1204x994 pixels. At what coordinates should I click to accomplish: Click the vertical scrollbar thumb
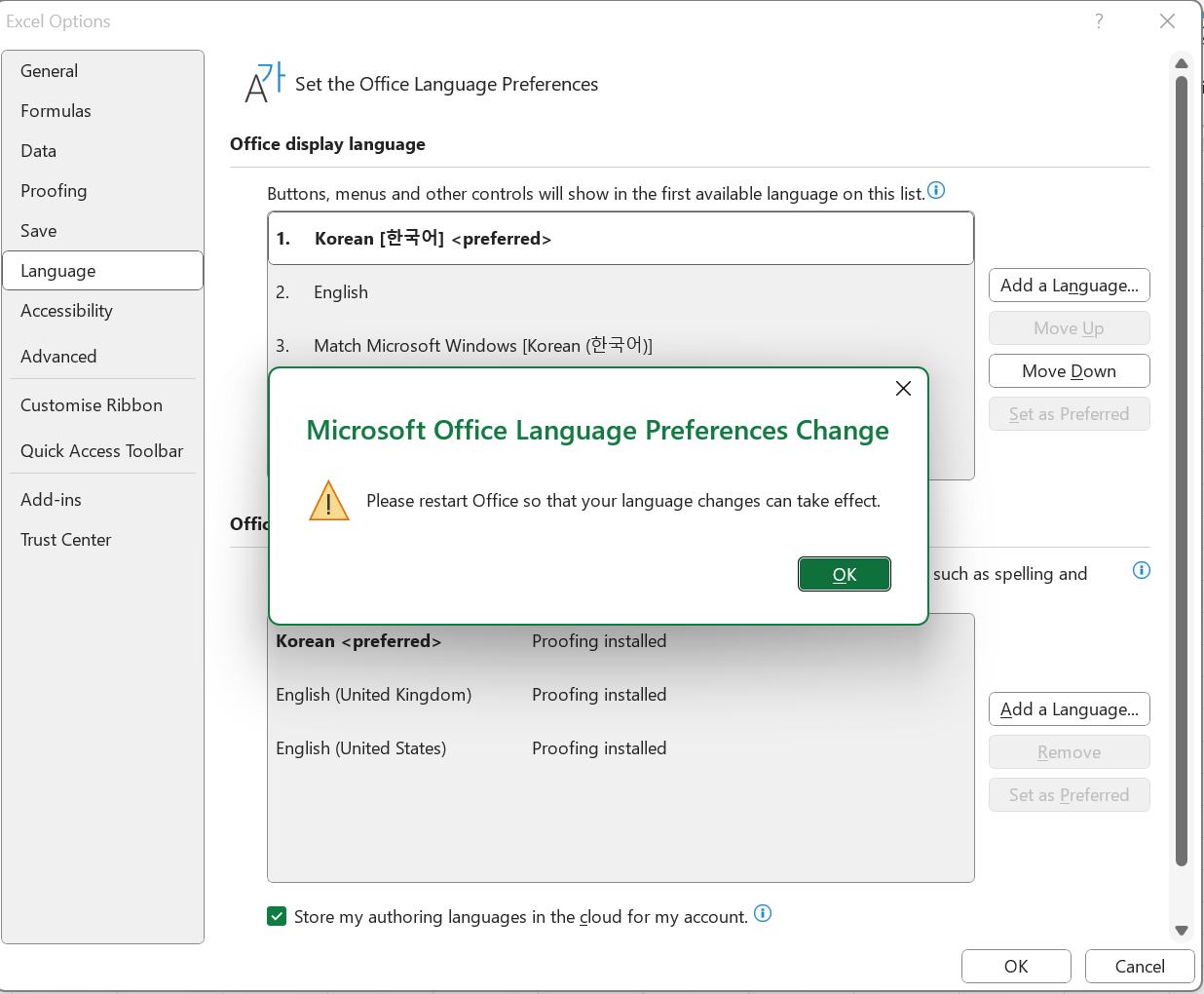click(x=1182, y=471)
